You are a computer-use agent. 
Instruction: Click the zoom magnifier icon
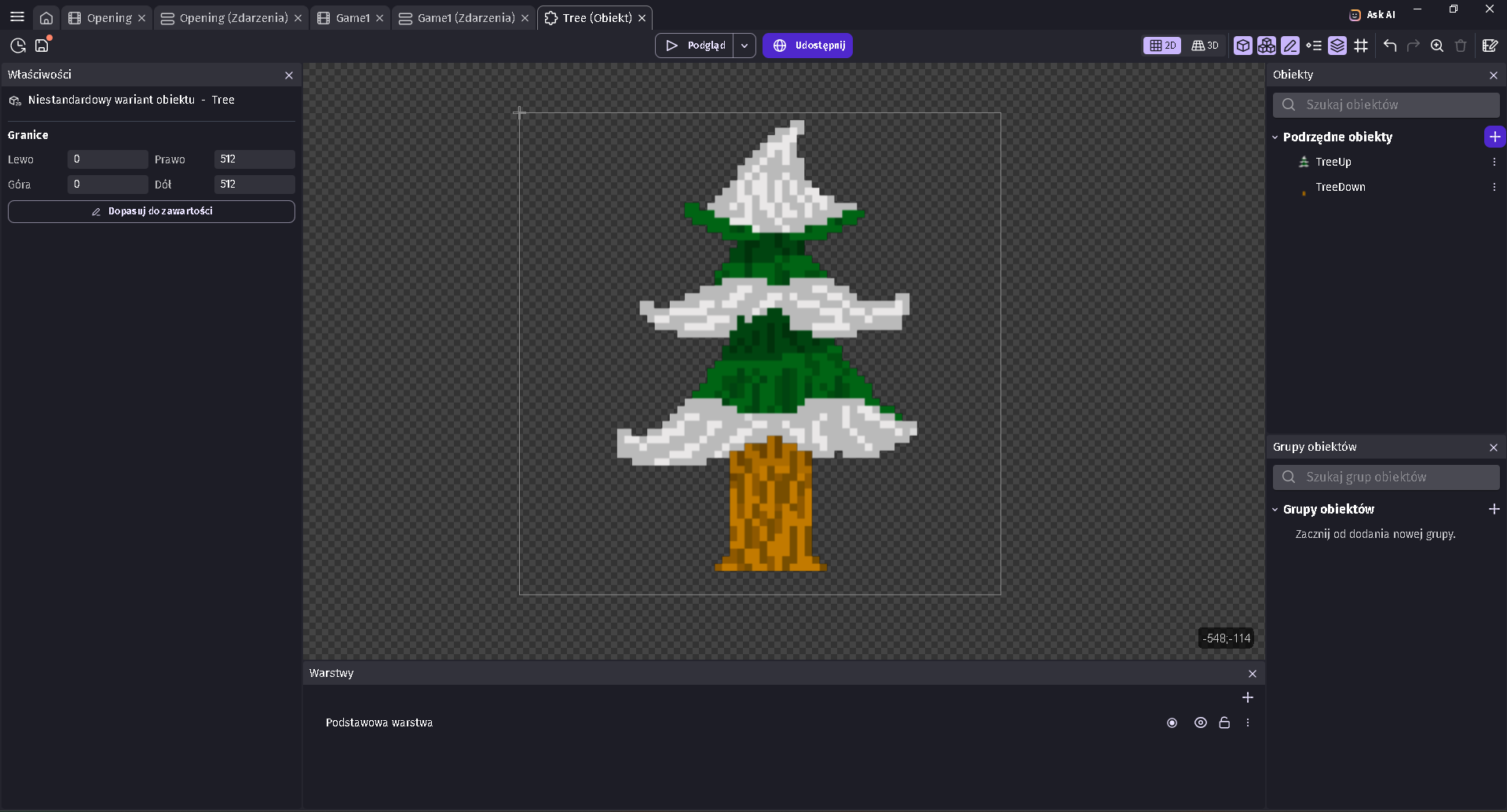click(1437, 46)
